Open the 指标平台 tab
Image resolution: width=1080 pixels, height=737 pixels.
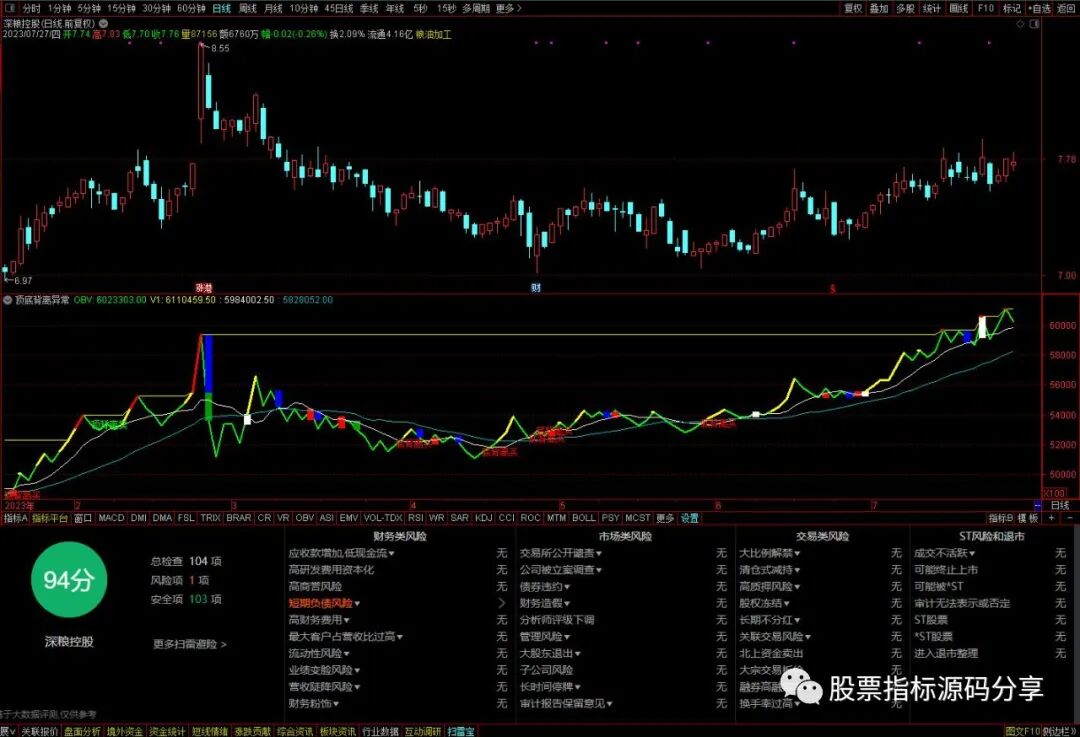[50, 518]
